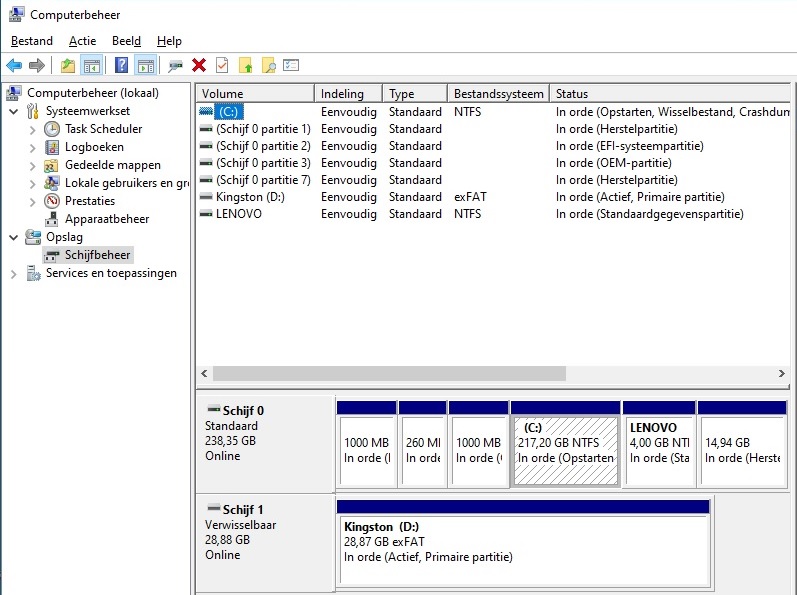Expand Services en toepassingen node
This screenshot has width=797, height=595.
click(x=15, y=274)
